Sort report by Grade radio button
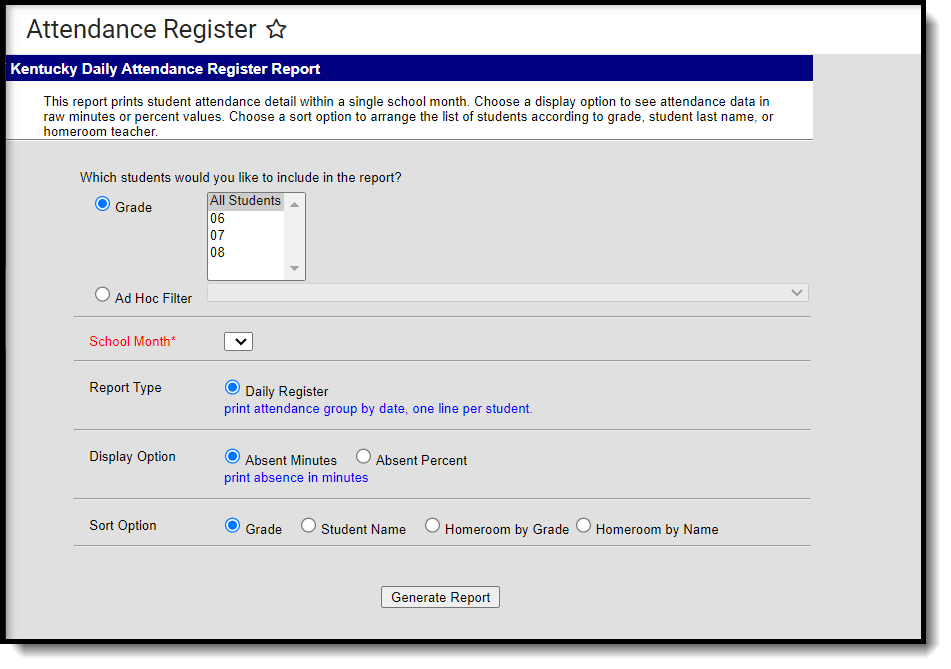951x669 pixels. [x=232, y=525]
